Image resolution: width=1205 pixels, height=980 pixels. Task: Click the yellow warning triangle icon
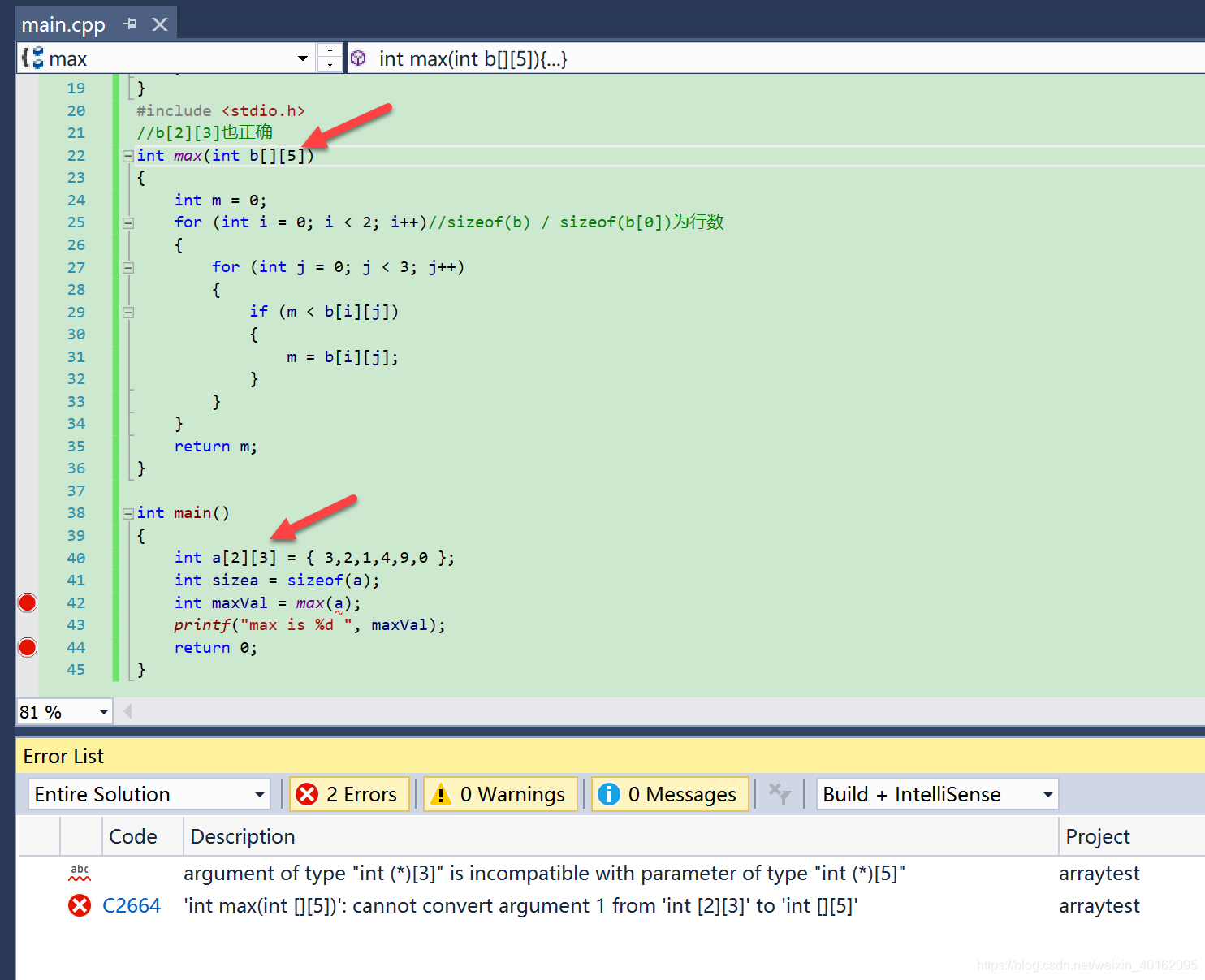coord(440,794)
